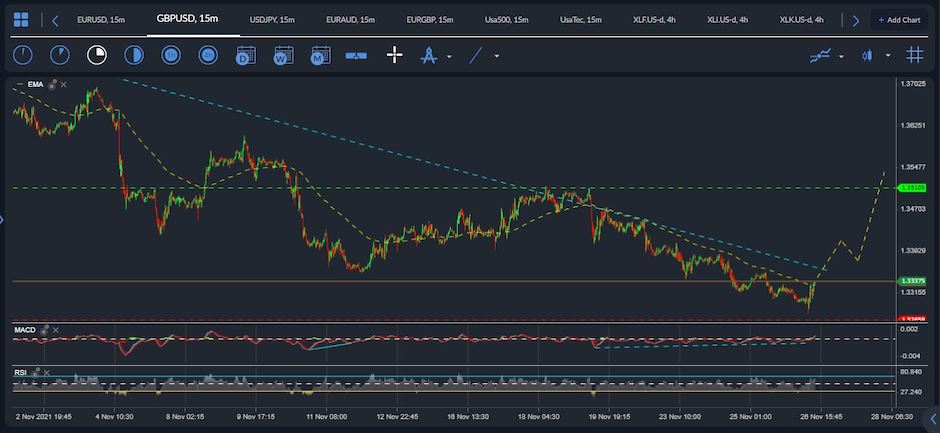Click the 18 Nov 04:30 time axis label

coord(541,416)
